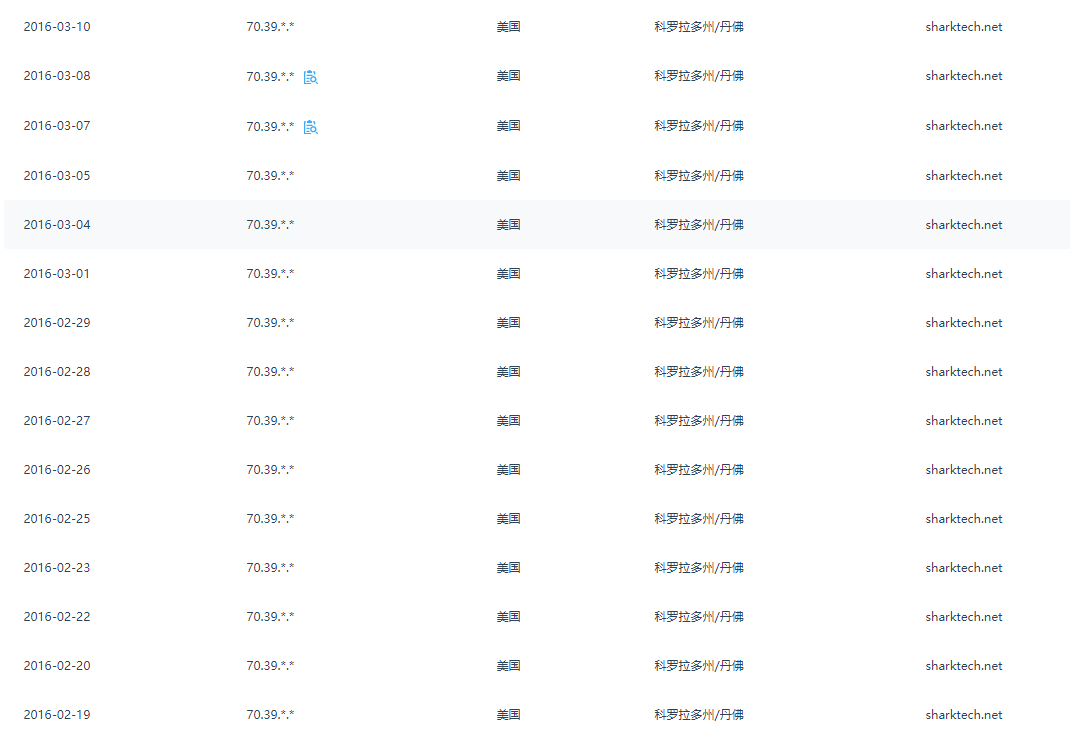Click the sharktech.net link for 2016-03-10
Screen dimensions: 1070x733
click(x=963, y=27)
